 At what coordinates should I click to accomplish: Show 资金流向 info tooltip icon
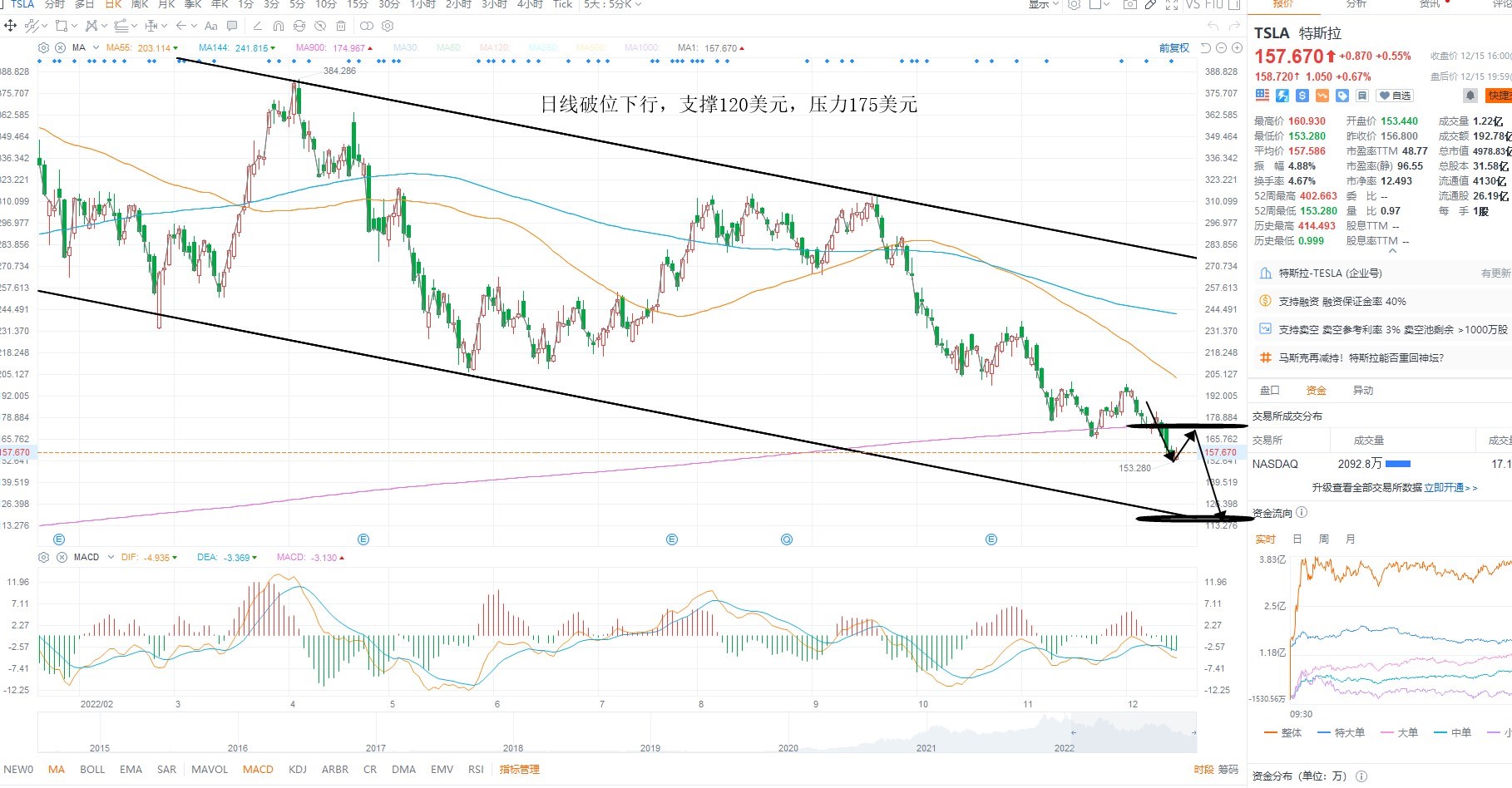1302,513
